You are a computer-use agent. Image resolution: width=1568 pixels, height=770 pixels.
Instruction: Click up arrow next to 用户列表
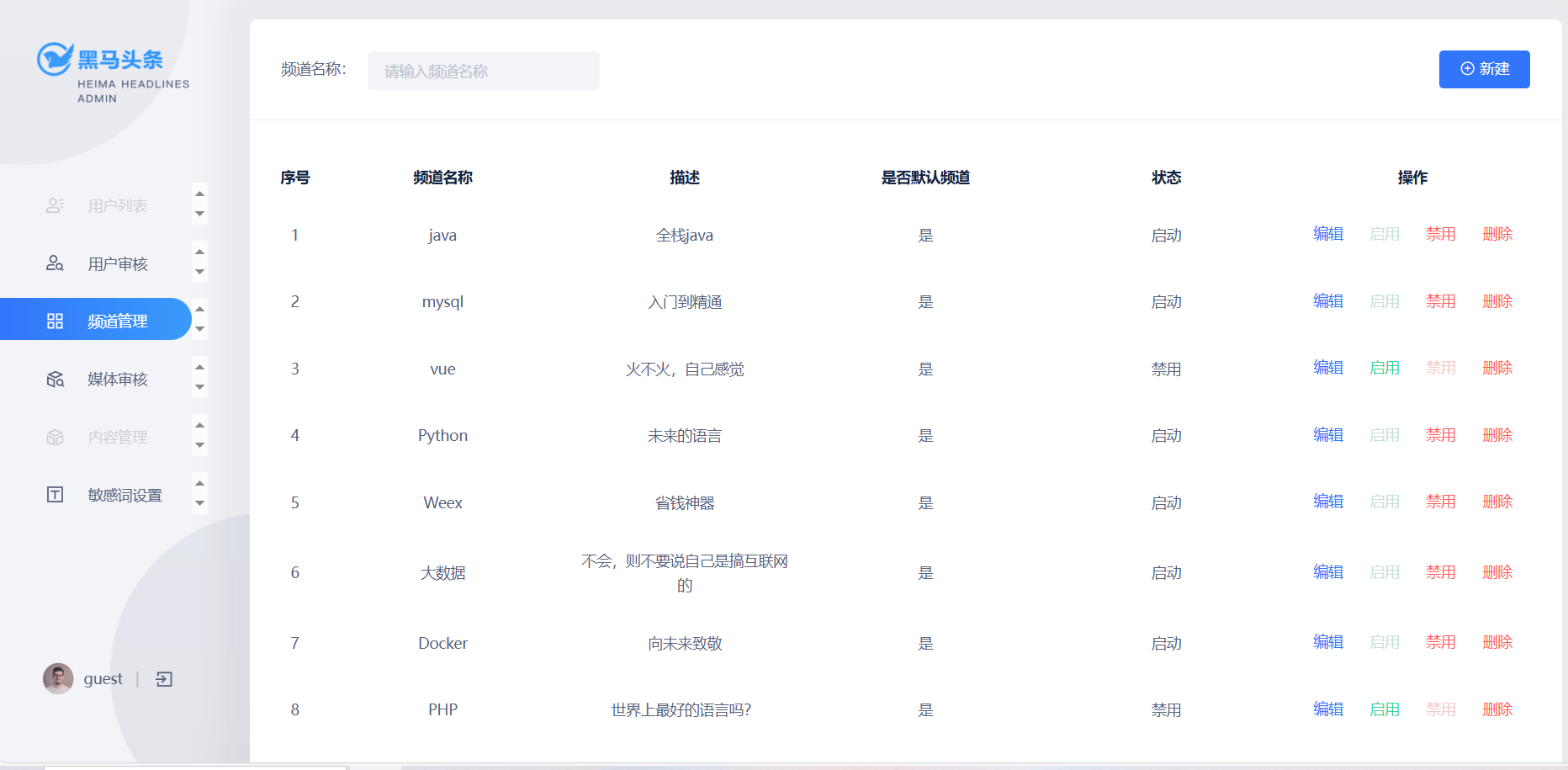(199, 194)
